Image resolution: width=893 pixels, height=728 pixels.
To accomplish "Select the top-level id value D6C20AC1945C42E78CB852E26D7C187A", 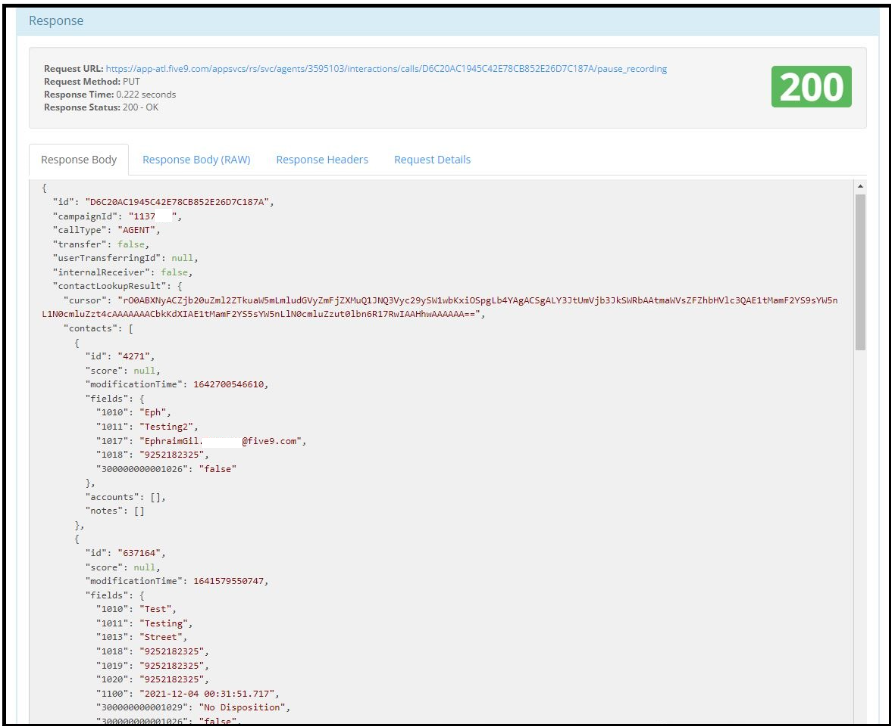I will point(177,202).
